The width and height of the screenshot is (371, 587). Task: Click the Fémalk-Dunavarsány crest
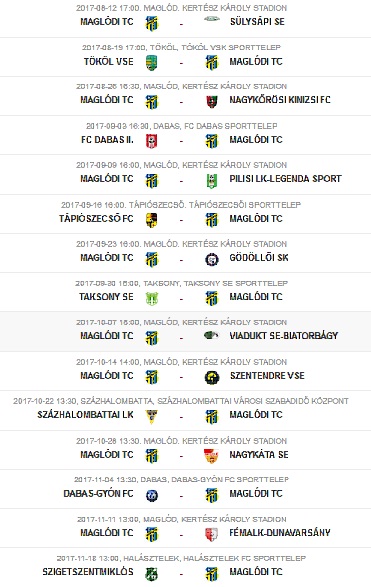pos(212,534)
